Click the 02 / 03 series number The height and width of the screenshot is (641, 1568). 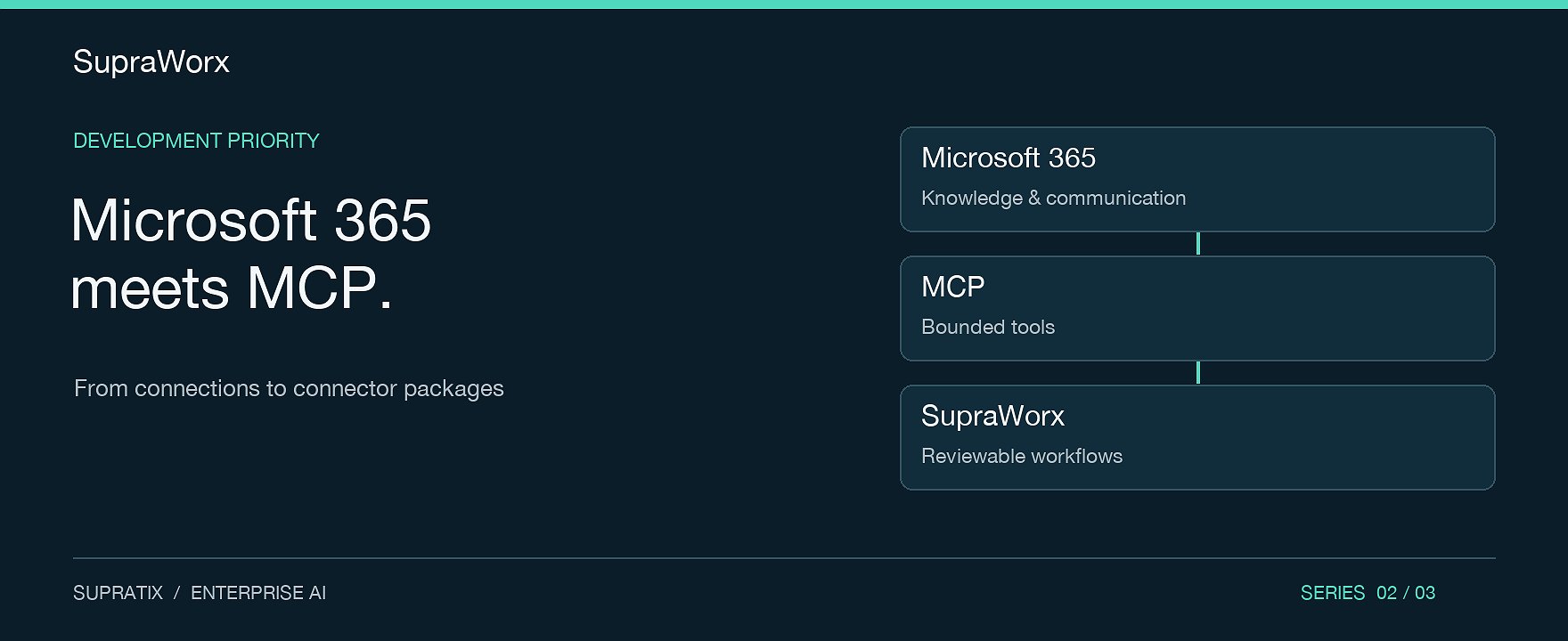(x=1406, y=593)
